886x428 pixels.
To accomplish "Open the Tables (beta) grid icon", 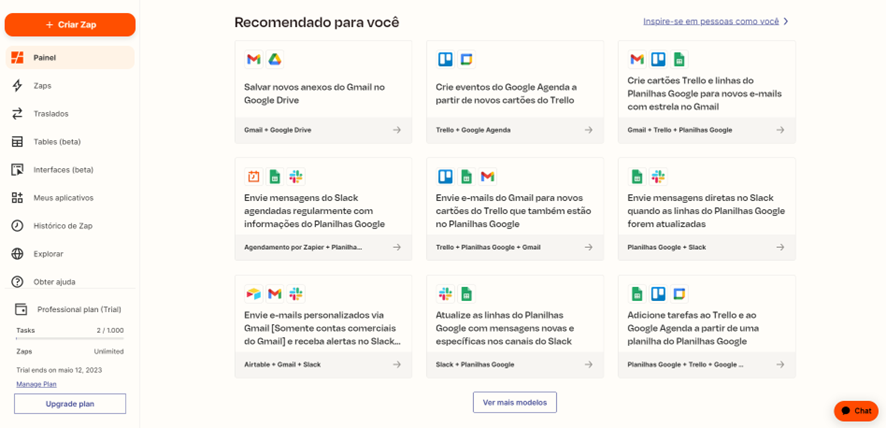I will tap(17, 142).
